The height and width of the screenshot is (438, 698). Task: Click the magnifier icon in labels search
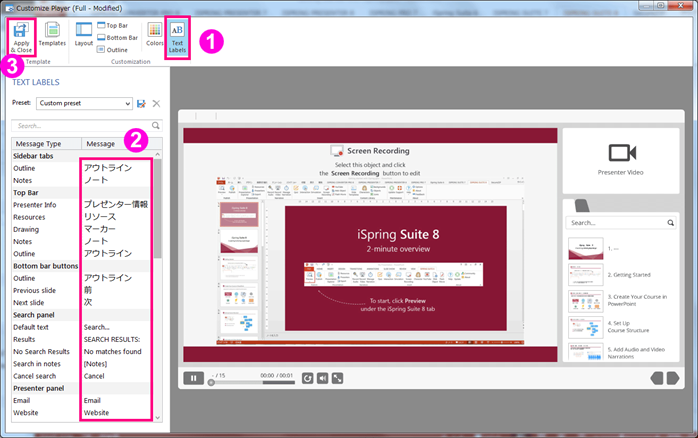point(155,126)
